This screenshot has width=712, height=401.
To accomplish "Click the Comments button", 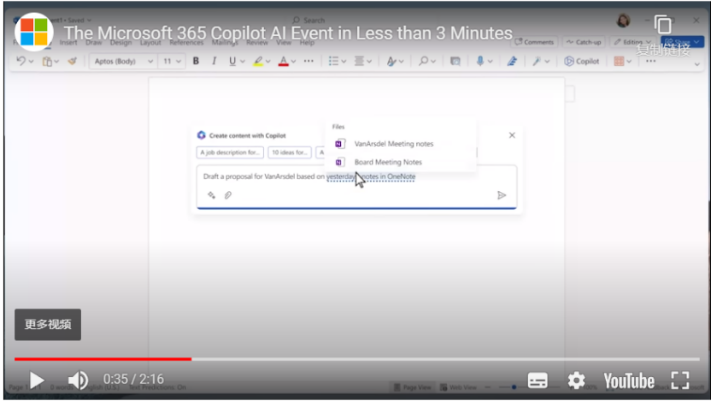I will pyautogui.click(x=534, y=42).
